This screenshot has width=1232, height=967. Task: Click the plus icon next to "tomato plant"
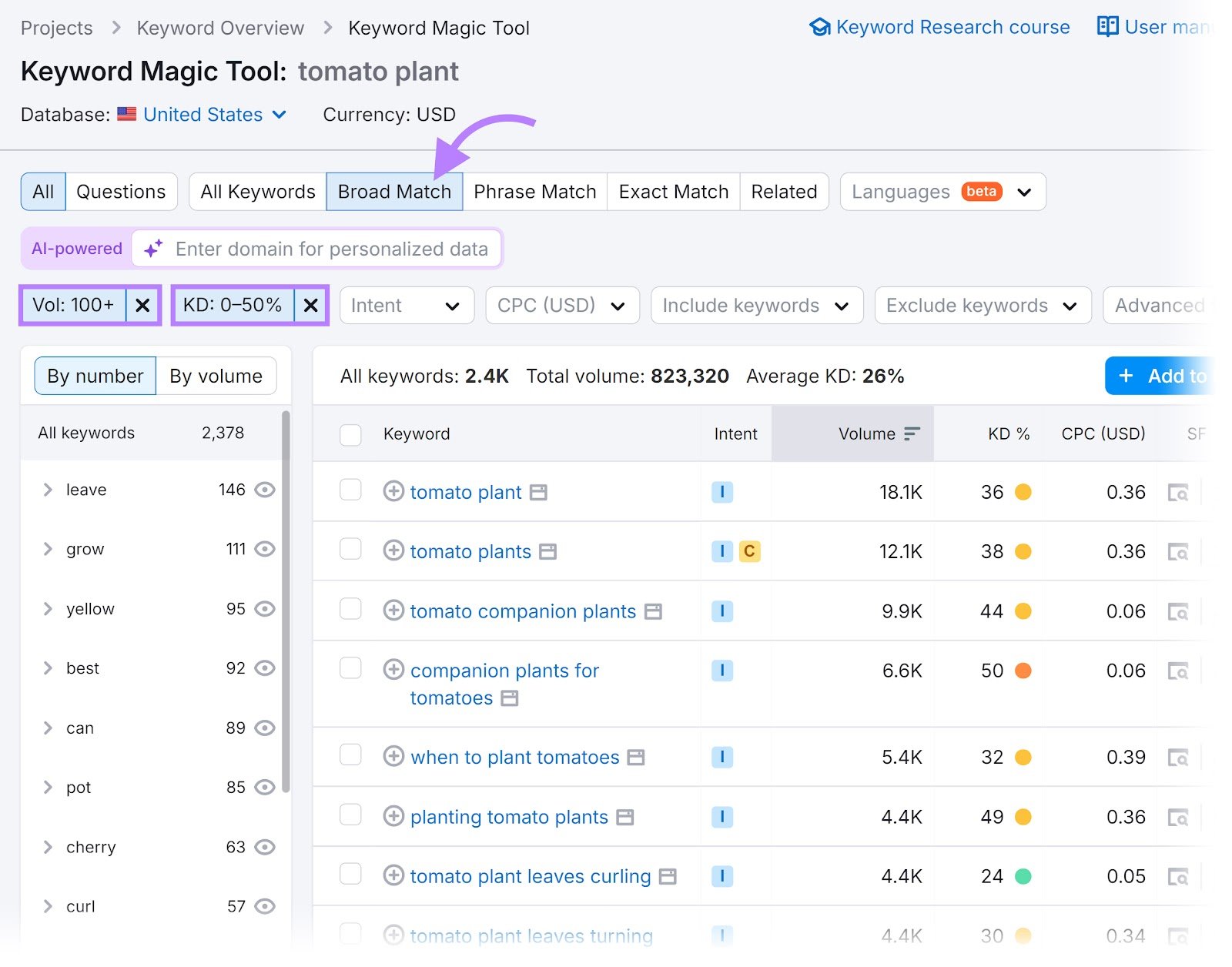coord(394,492)
